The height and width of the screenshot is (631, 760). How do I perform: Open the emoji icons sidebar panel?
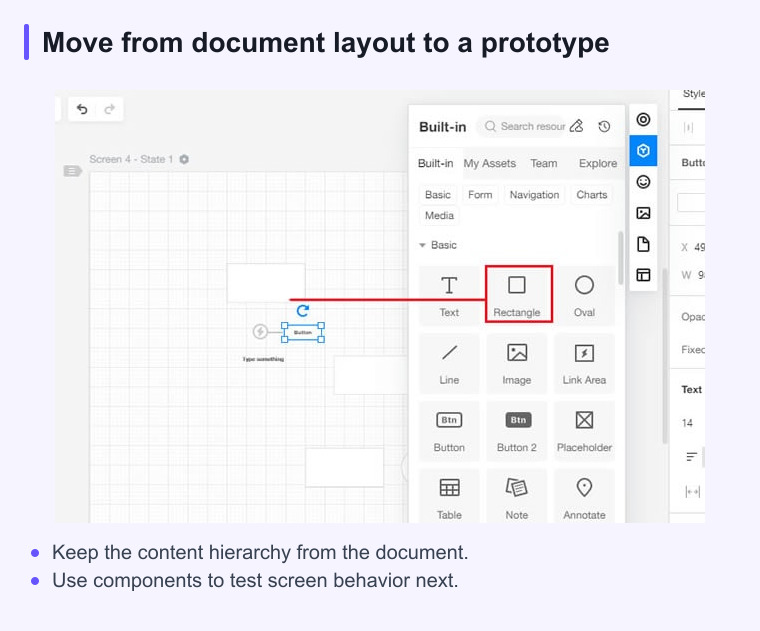pos(643,182)
